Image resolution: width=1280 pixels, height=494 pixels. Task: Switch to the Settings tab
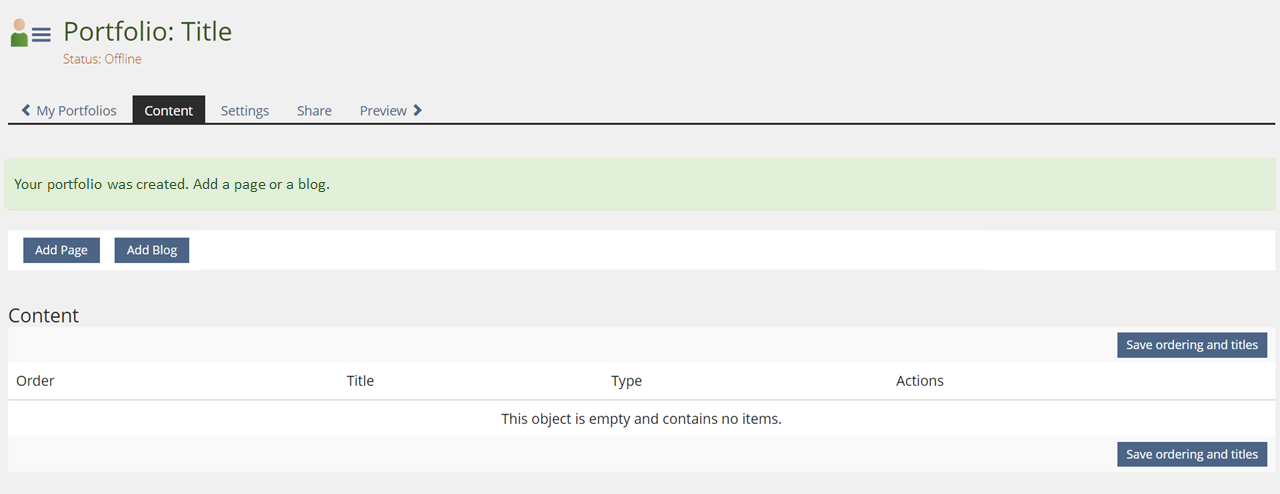click(245, 111)
